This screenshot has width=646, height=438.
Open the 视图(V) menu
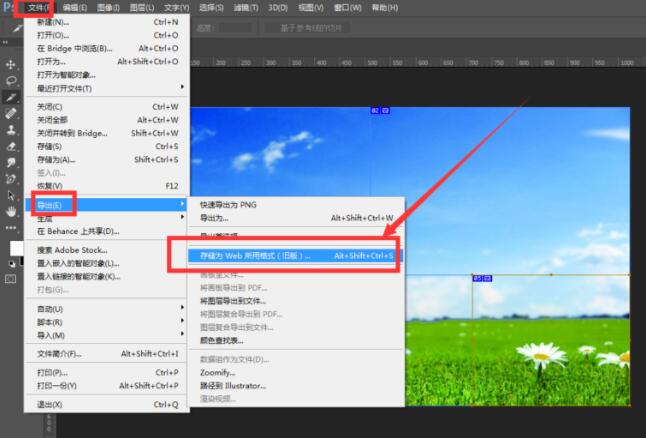311,8
